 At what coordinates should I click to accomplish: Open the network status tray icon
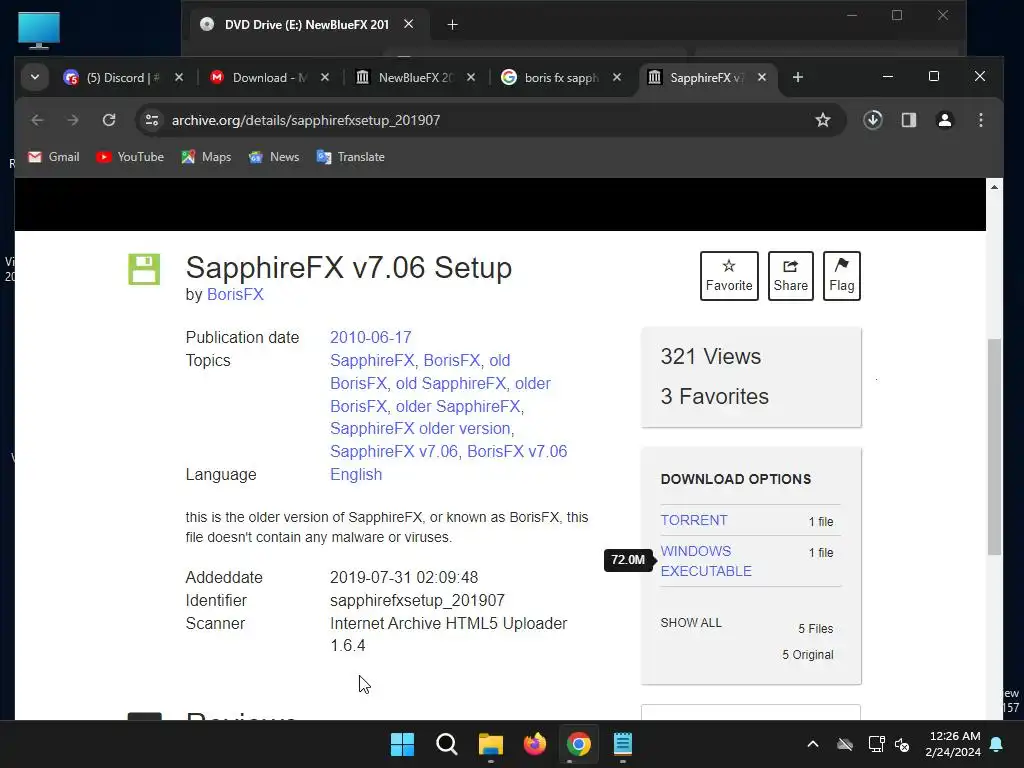876,744
